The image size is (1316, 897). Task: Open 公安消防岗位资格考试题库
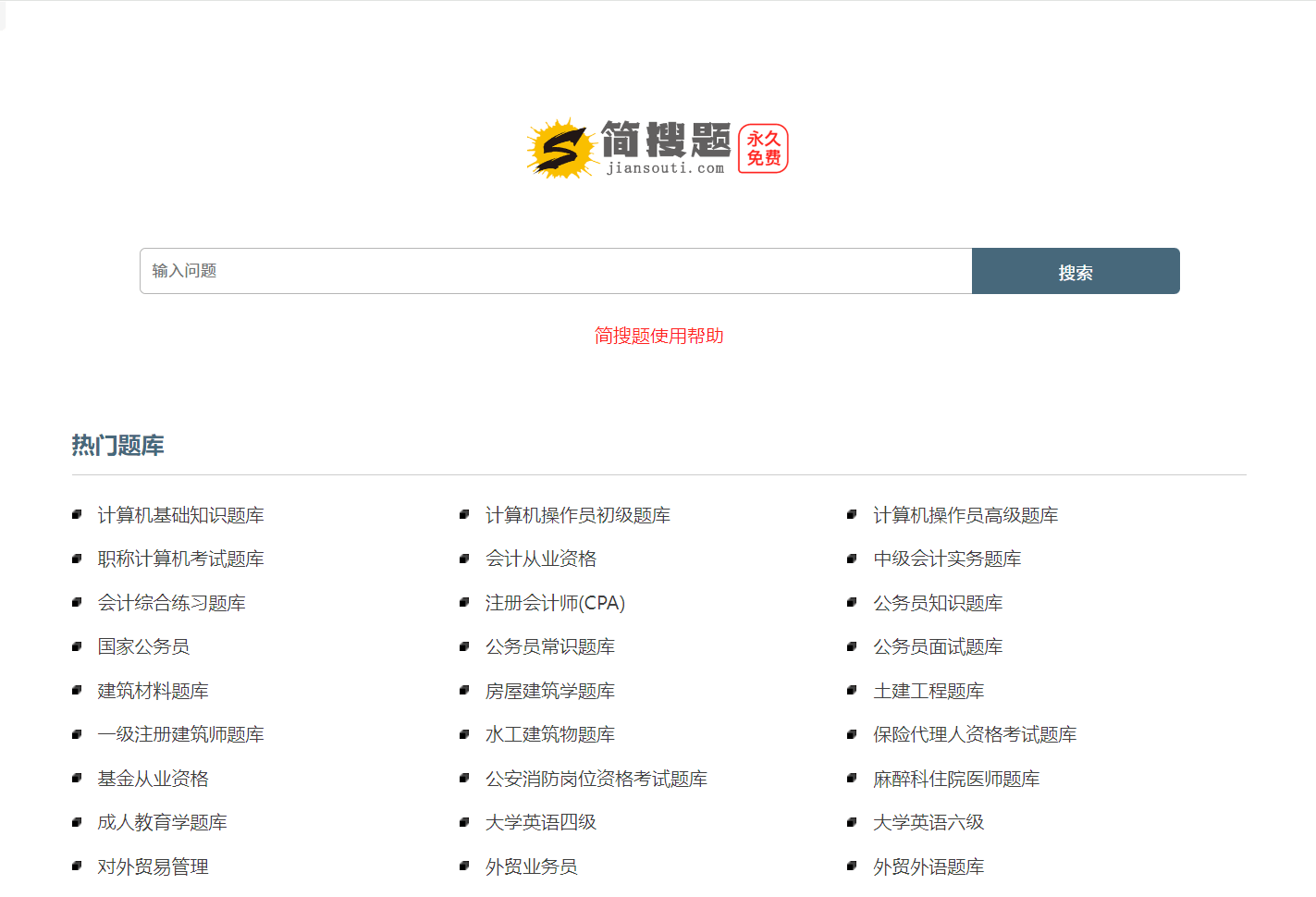pyautogui.click(x=596, y=779)
